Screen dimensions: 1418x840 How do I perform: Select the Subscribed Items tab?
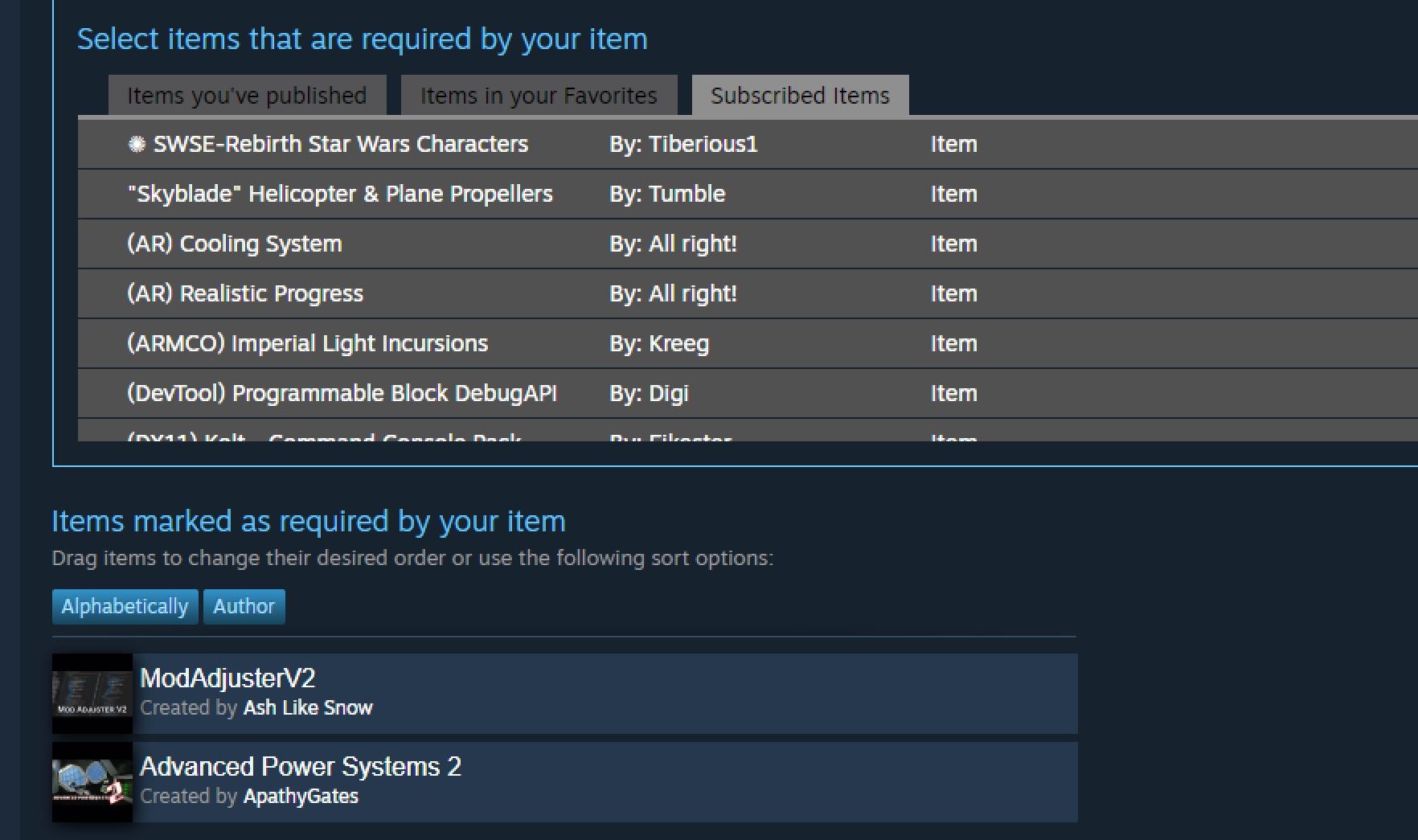click(x=800, y=96)
